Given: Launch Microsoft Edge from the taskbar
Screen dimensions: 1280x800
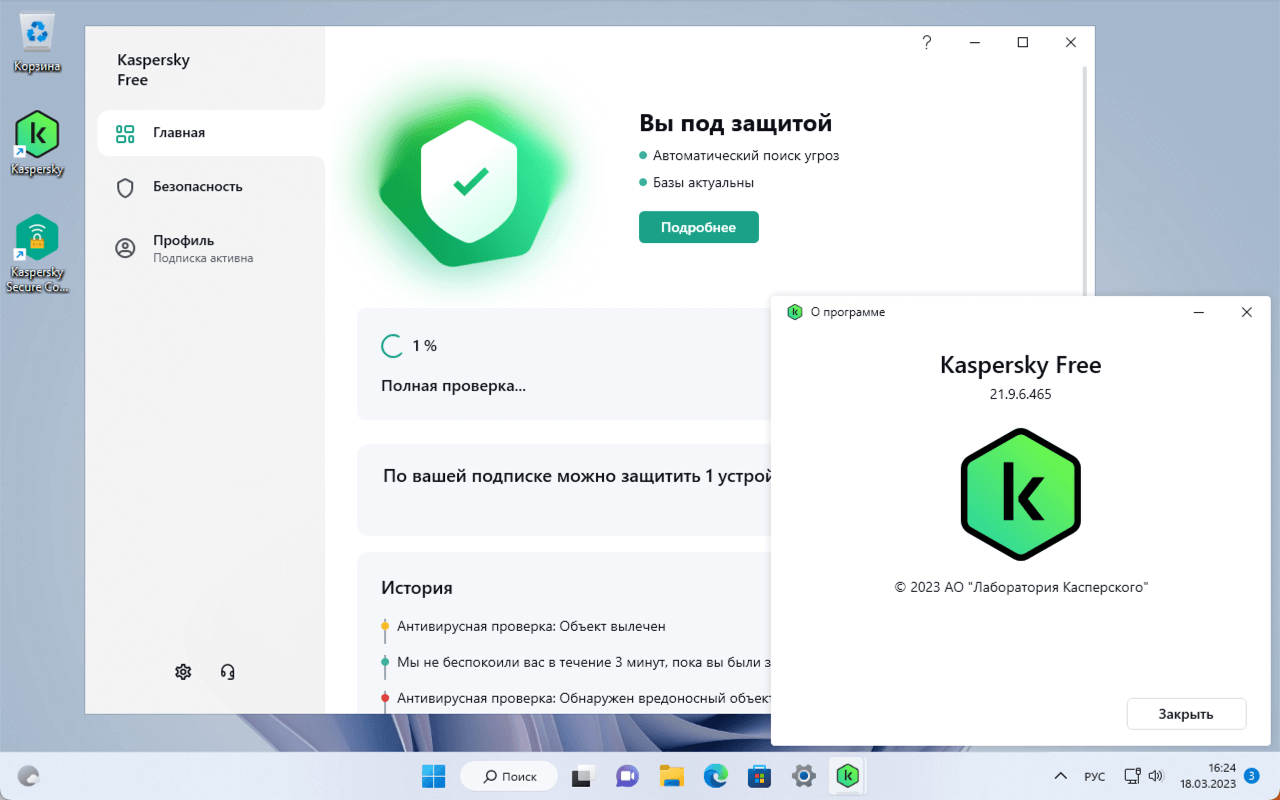Looking at the screenshot, I should pyautogui.click(x=715, y=775).
